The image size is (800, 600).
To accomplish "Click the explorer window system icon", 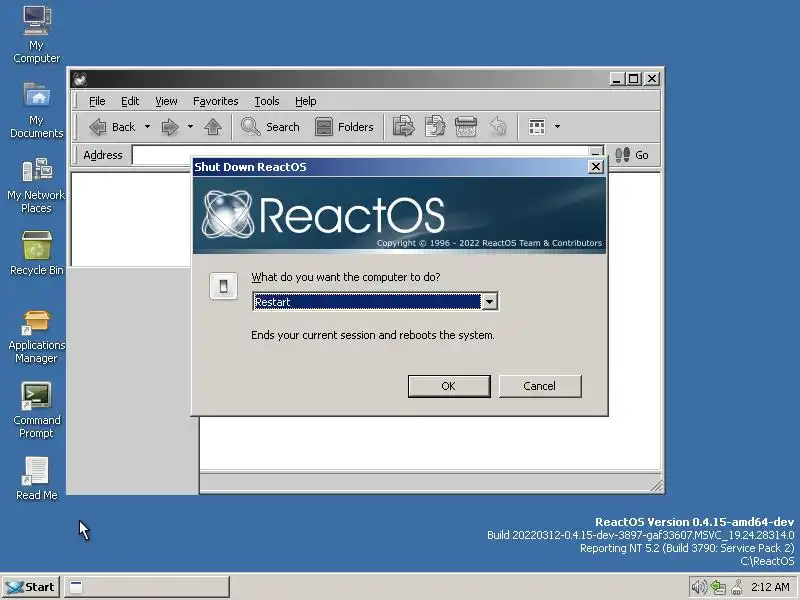I will [80, 79].
